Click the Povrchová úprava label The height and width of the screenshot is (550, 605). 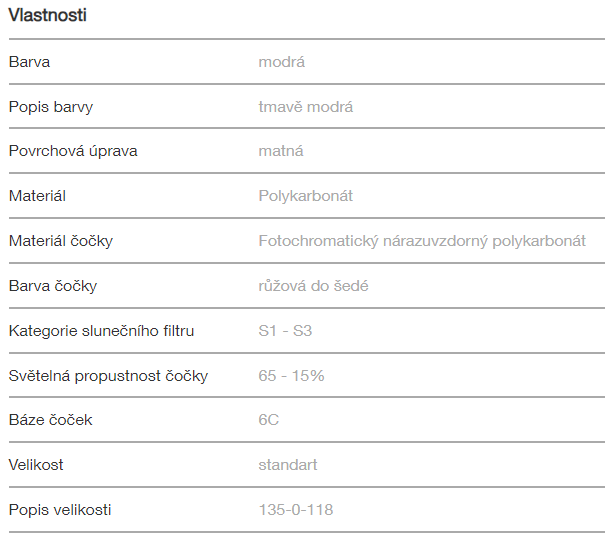click(73, 151)
